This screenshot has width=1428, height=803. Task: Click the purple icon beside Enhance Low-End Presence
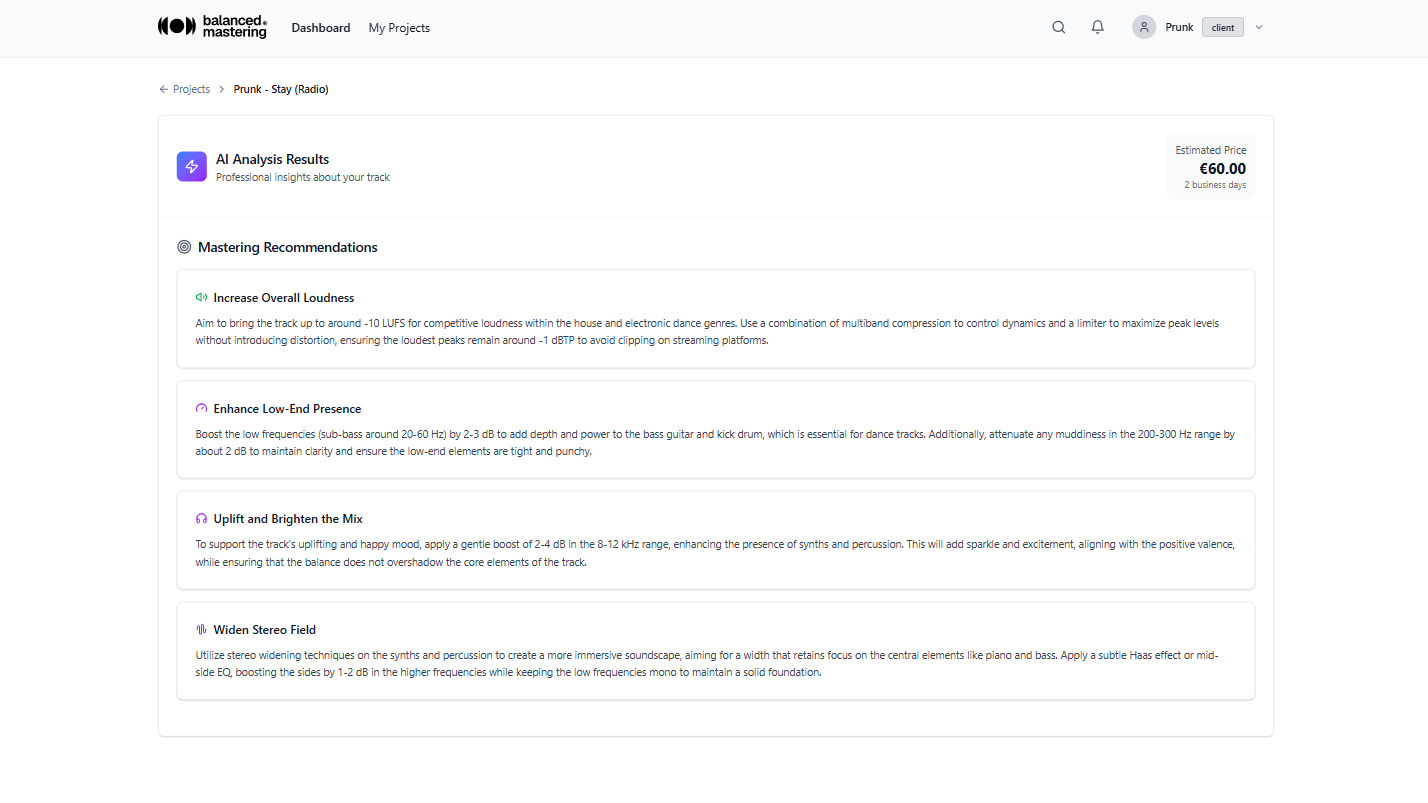(x=200, y=407)
